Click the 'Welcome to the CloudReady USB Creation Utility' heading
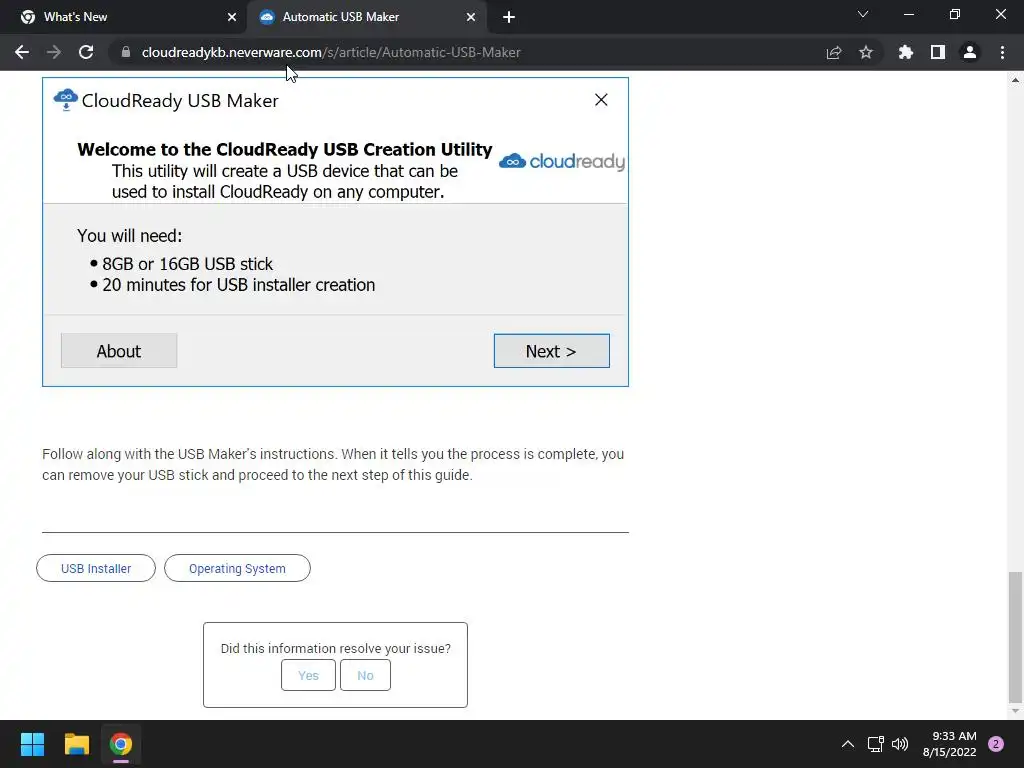Image resolution: width=1024 pixels, height=768 pixels. [x=285, y=150]
